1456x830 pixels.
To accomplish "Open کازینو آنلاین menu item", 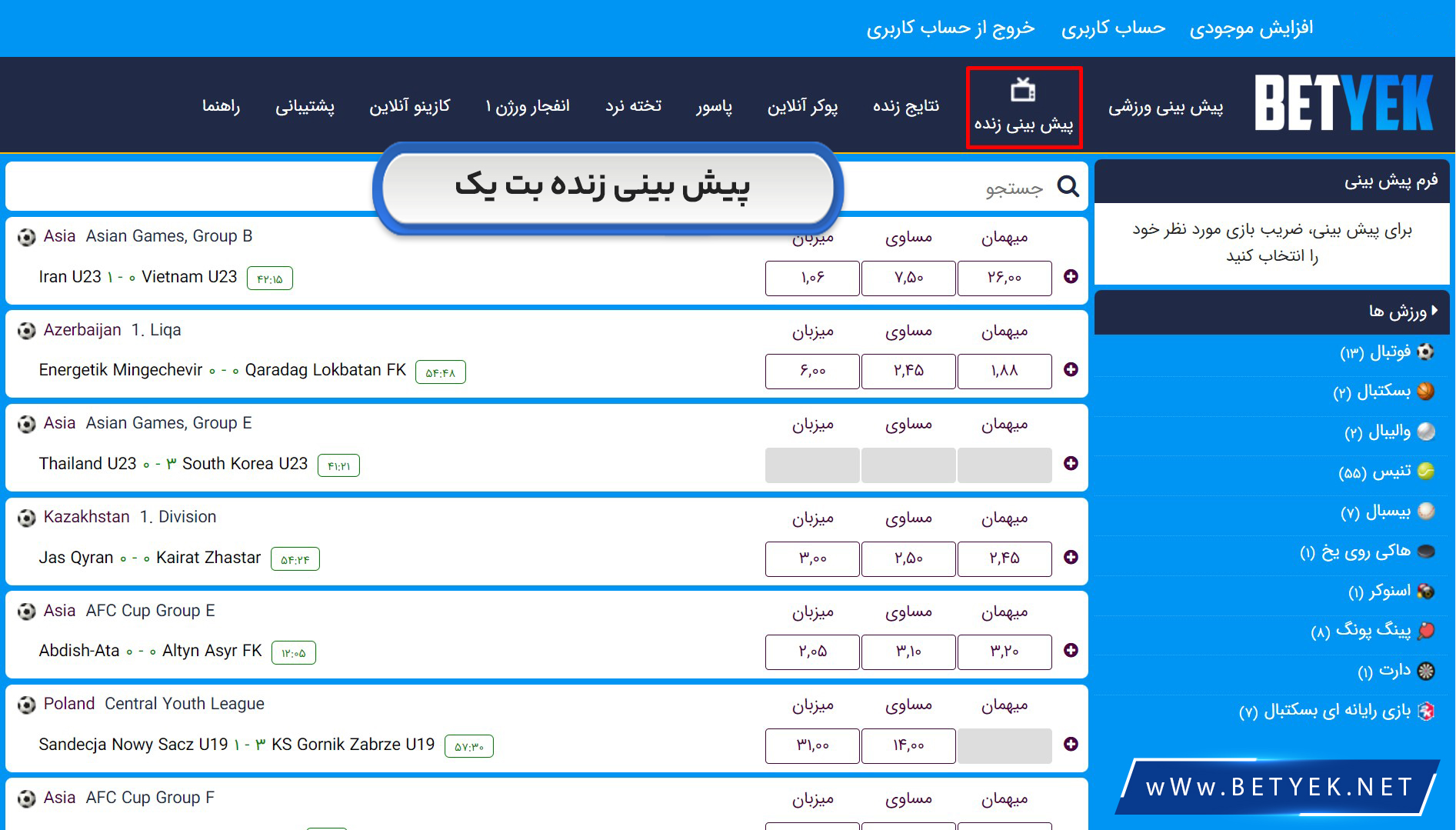I will tap(409, 106).
